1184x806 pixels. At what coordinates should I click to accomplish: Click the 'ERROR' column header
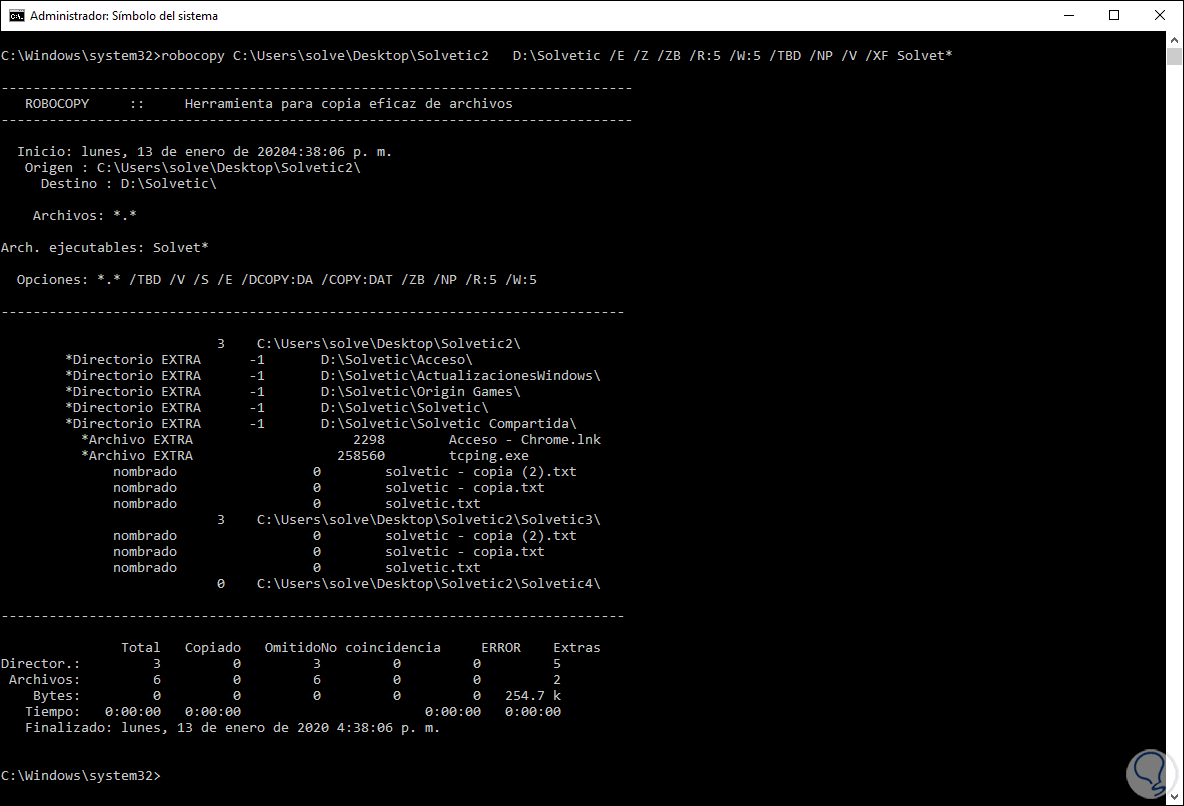click(501, 647)
